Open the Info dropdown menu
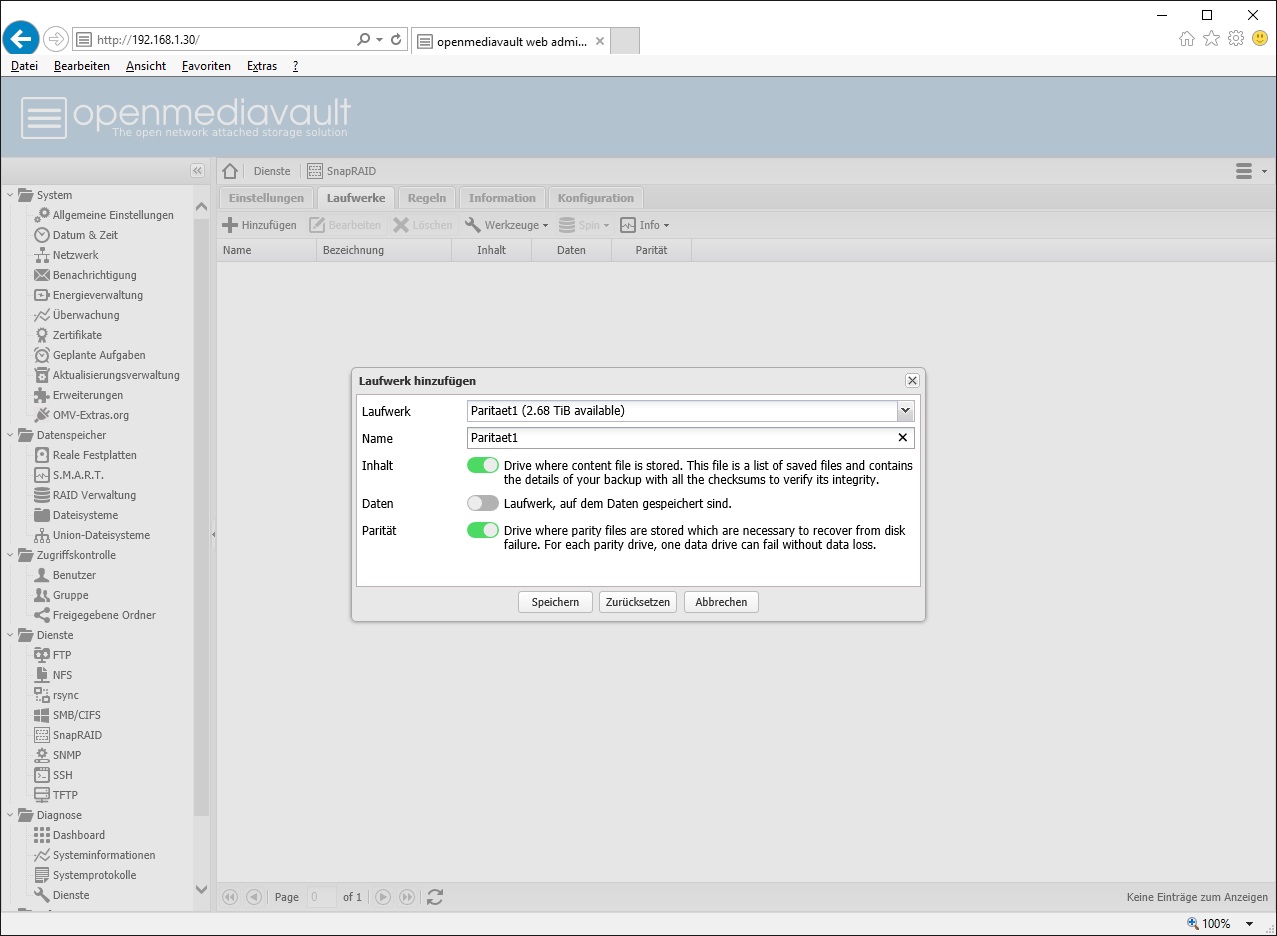This screenshot has height=936, width=1277. [x=645, y=225]
